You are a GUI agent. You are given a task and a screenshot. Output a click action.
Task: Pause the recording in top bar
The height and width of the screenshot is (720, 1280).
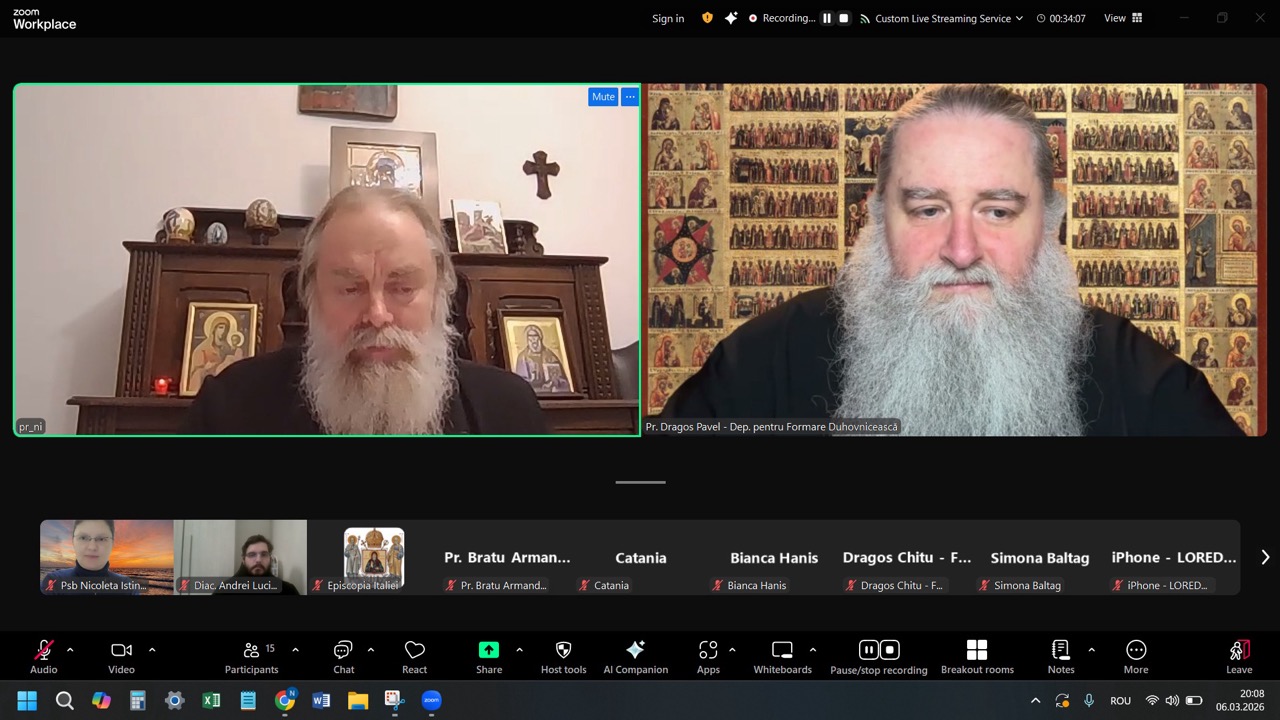pos(827,18)
